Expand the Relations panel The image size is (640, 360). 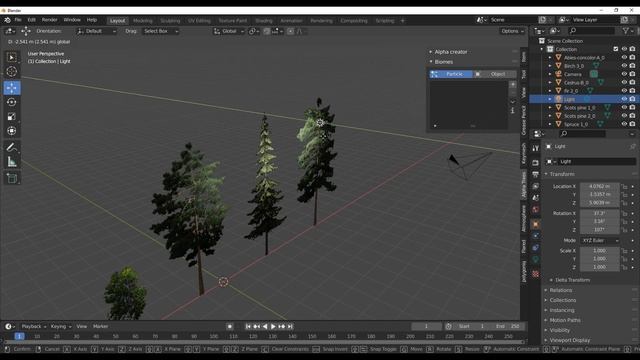coord(560,290)
